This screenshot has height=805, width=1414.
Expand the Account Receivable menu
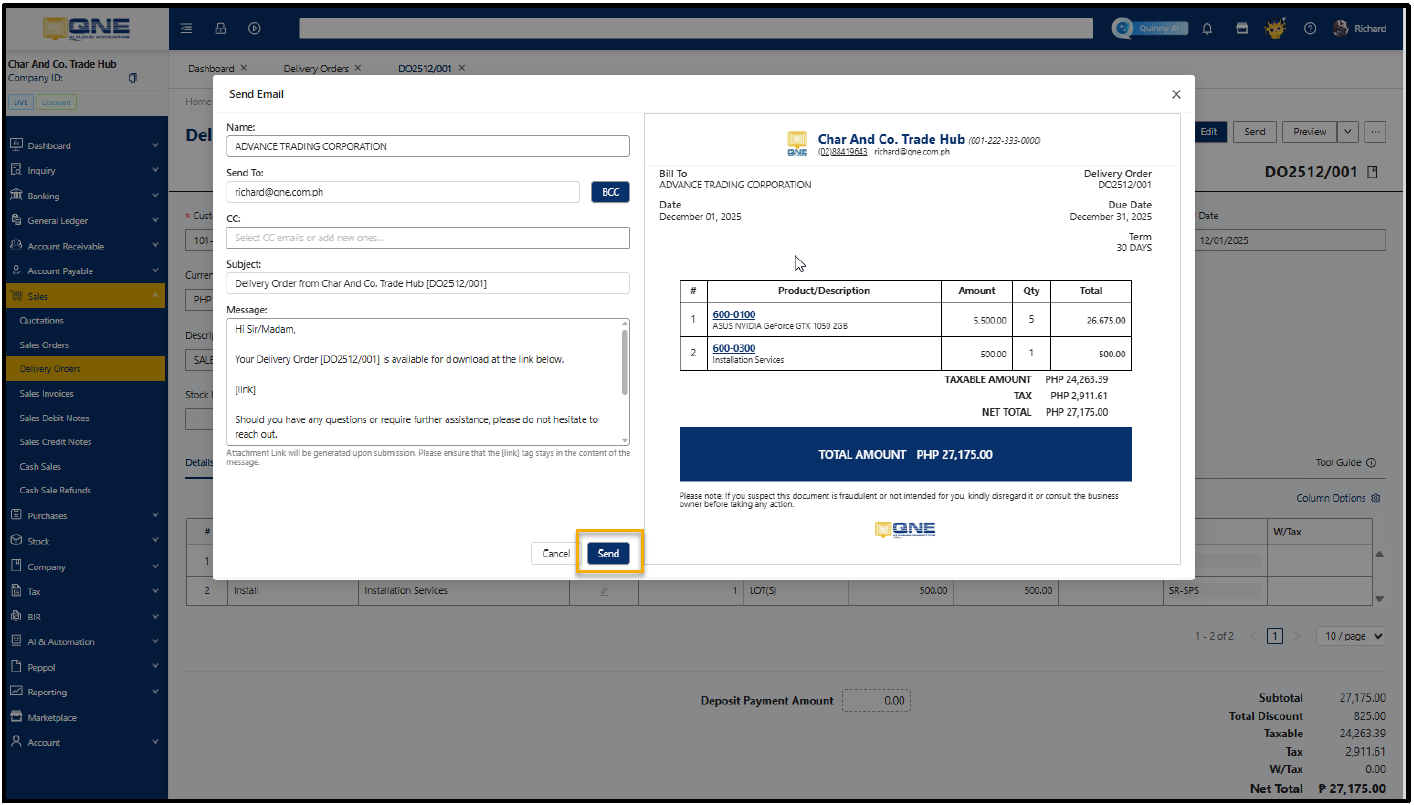[x=84, y=246]
